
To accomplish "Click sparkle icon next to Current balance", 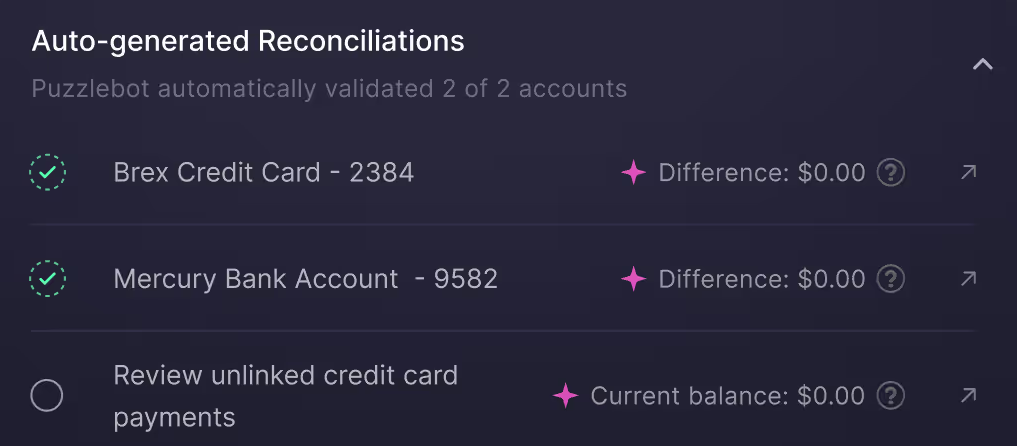I will pos(566,396).
